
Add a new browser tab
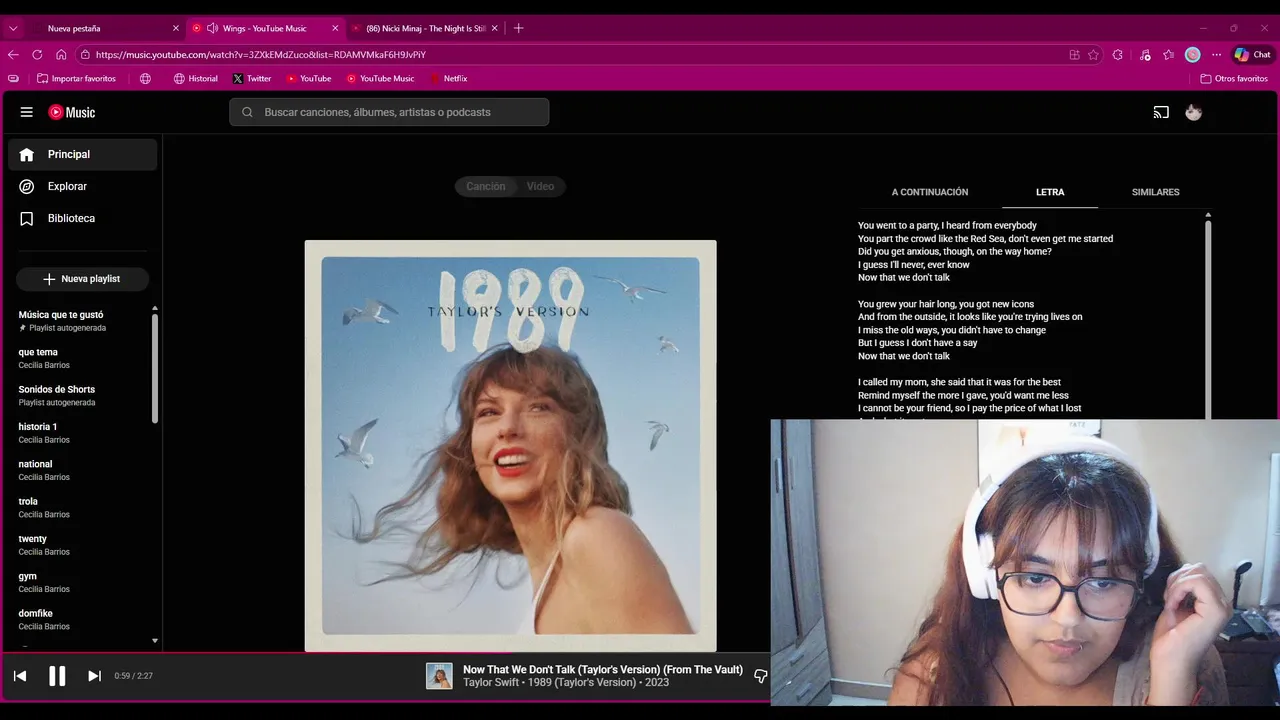click(x=518, y=28)
